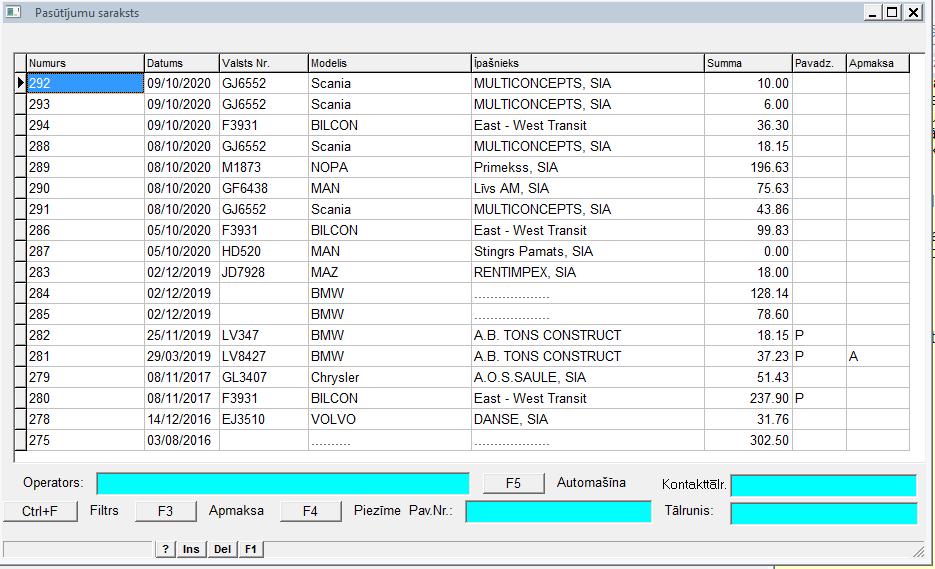Click plate number HD520 cell
This screenshot has width=935, height=569.
pyautogui.click(x=264, y=251)
